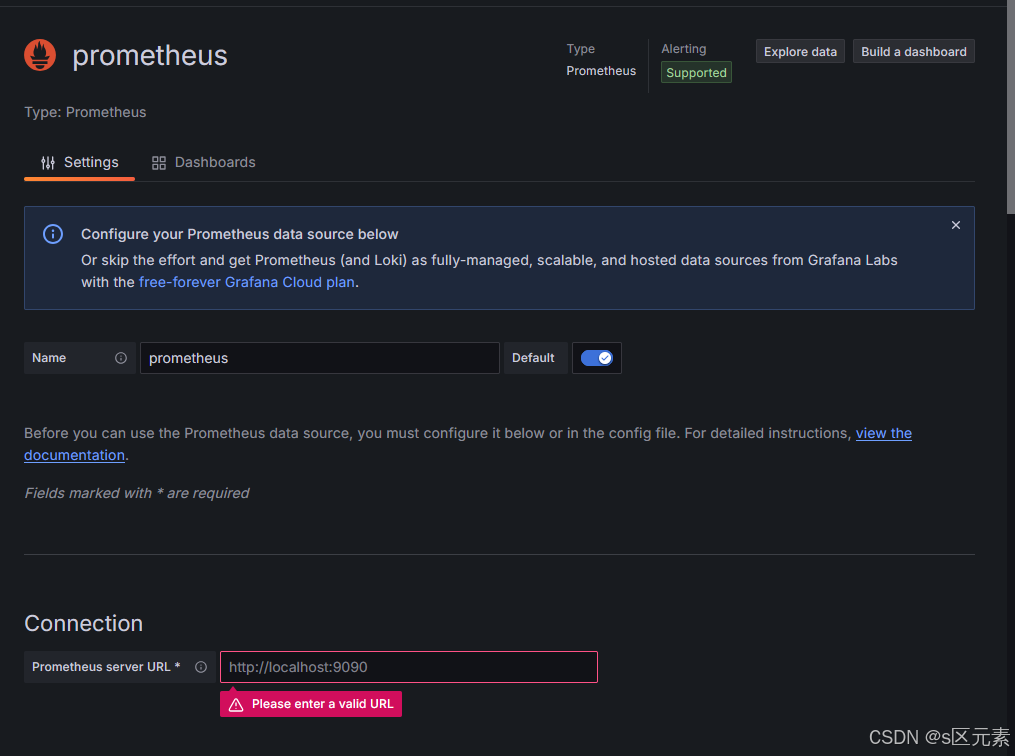The height and width of the screenshot is (756, 1015).
Task: Click the "Fields marked with * are required" note
Action: 137,493
